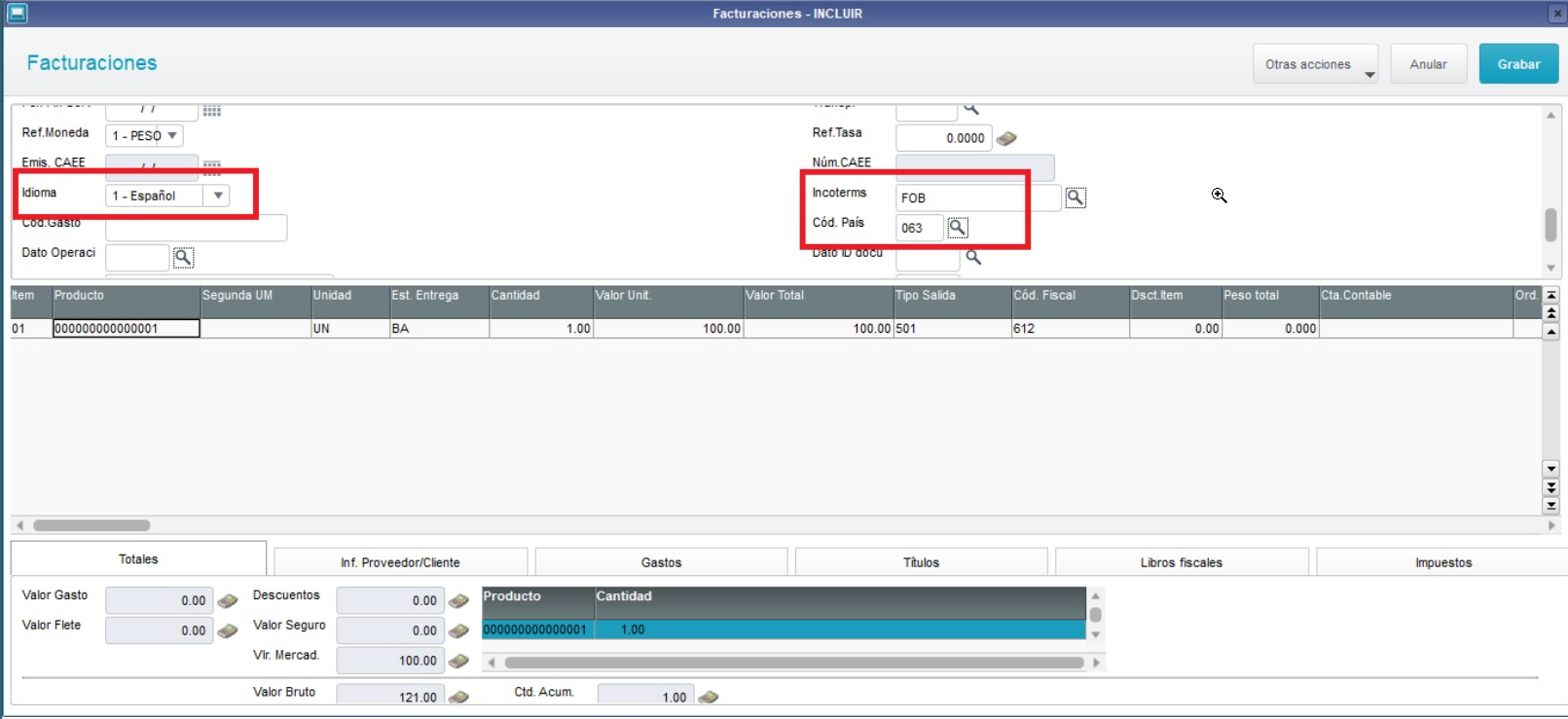The image size is (1568, 719).
Task: Page down the items grid
Action: coord(1551,487)
